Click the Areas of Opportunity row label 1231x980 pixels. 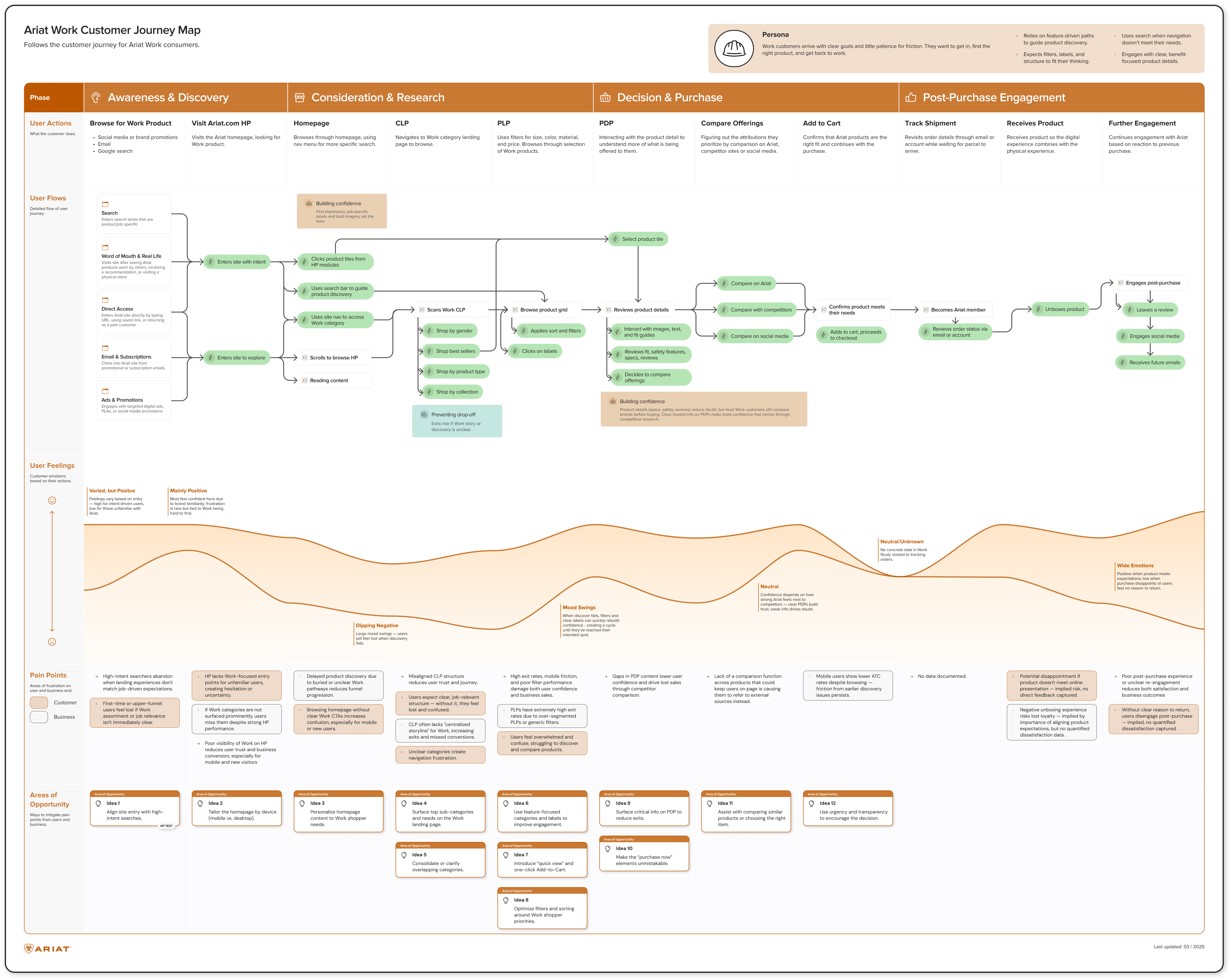click(49, 800)
